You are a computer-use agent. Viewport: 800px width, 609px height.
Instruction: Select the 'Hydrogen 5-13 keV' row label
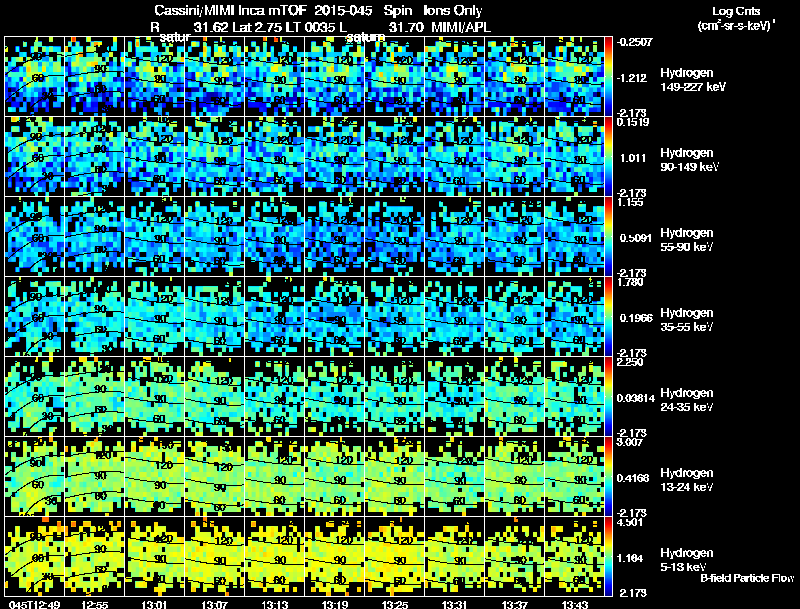pos(687,560)
